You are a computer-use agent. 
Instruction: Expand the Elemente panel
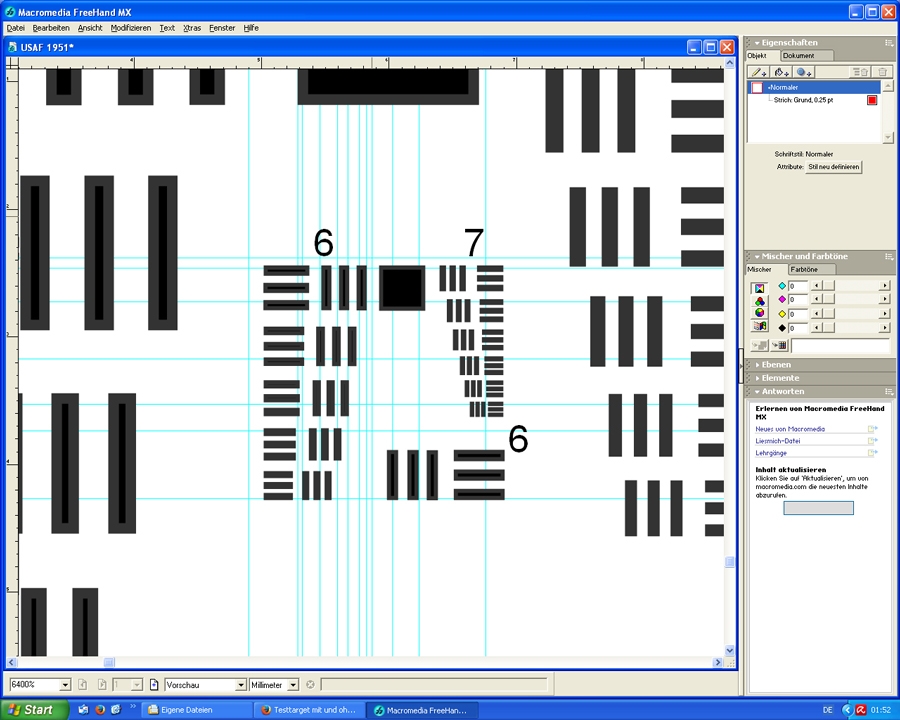point(780,378)
